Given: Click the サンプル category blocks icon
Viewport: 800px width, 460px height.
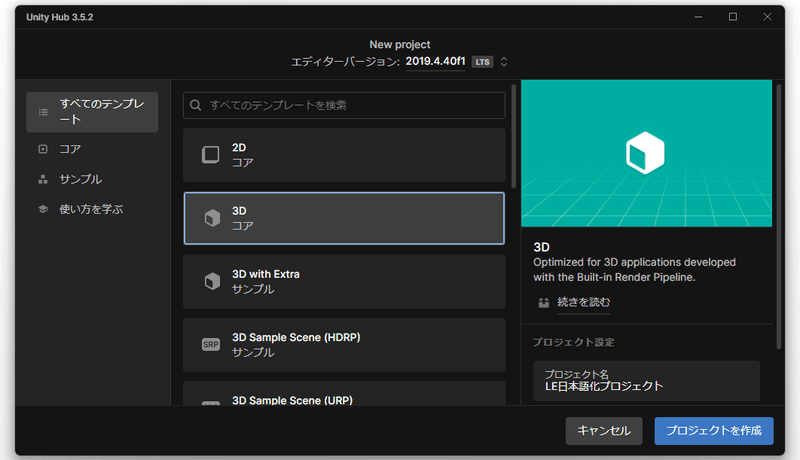Looking at the screenshot, I should click(x=43, y=179).
